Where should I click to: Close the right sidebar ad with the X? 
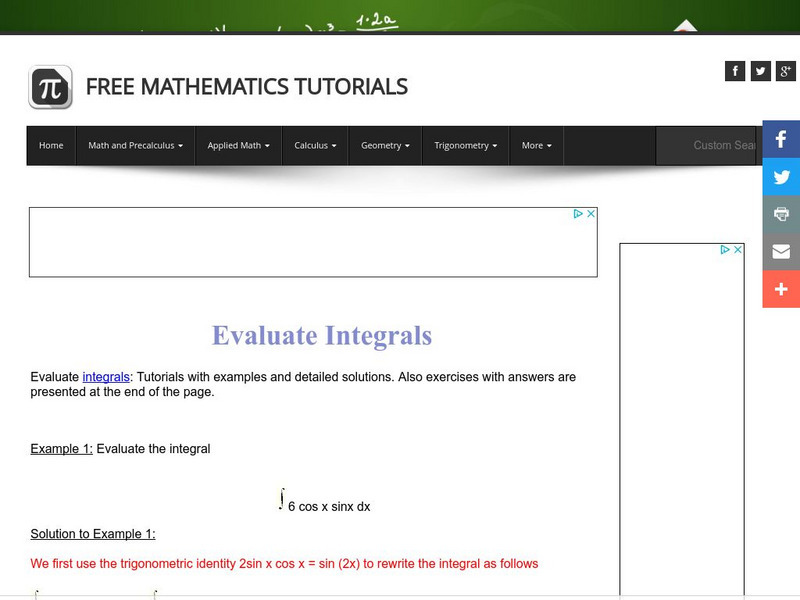pyautogui.click(x=738, y=249)
